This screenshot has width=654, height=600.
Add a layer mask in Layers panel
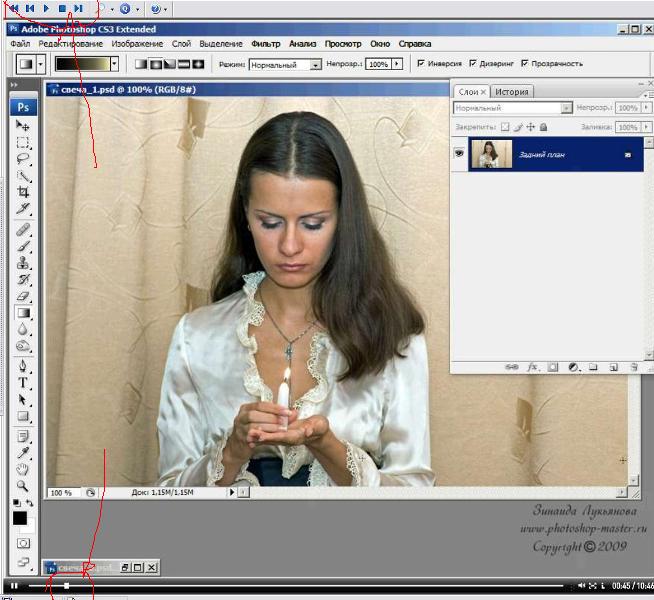[553, 367]
